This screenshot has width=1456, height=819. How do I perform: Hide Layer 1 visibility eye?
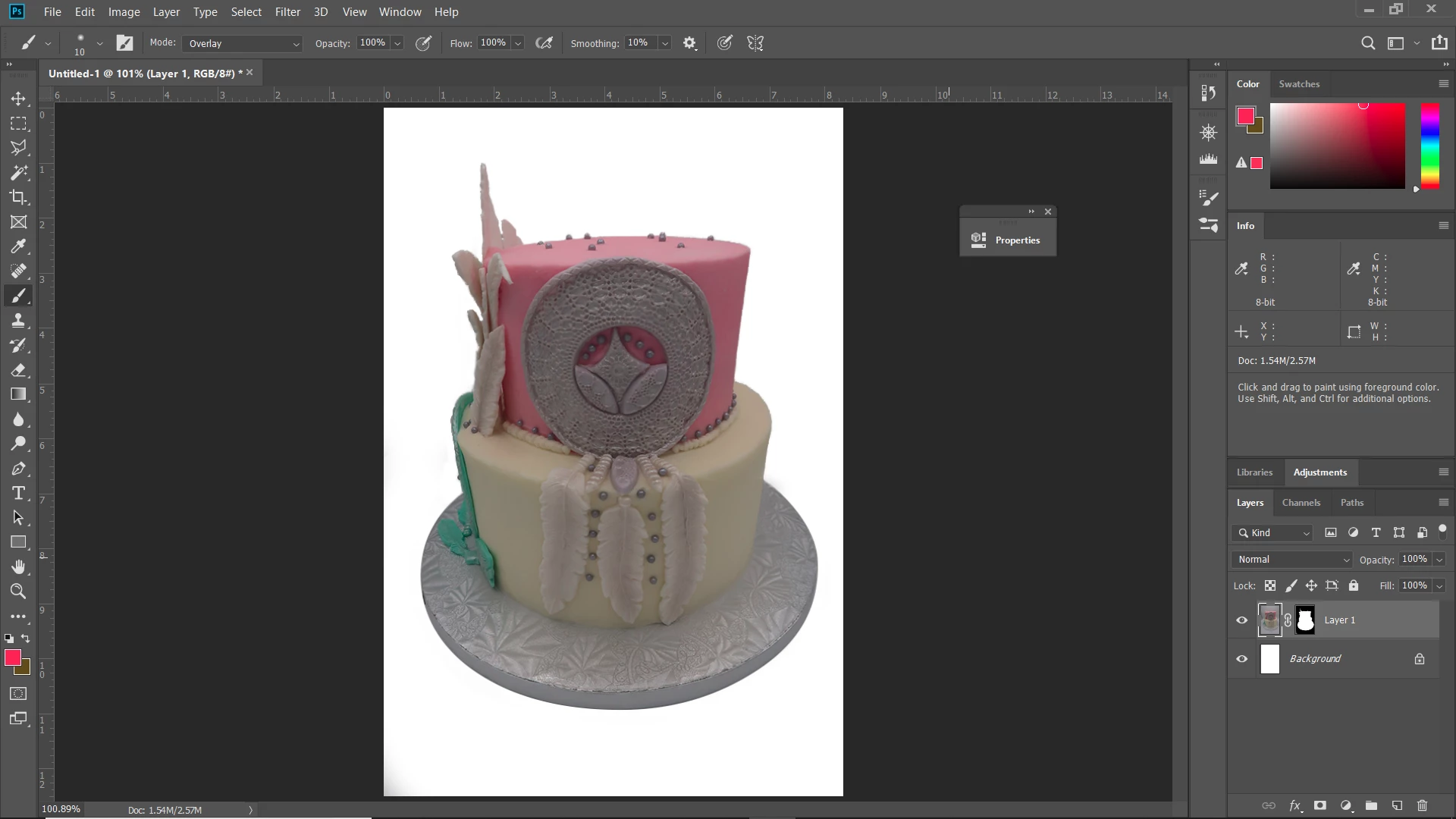click(1241, 620)
